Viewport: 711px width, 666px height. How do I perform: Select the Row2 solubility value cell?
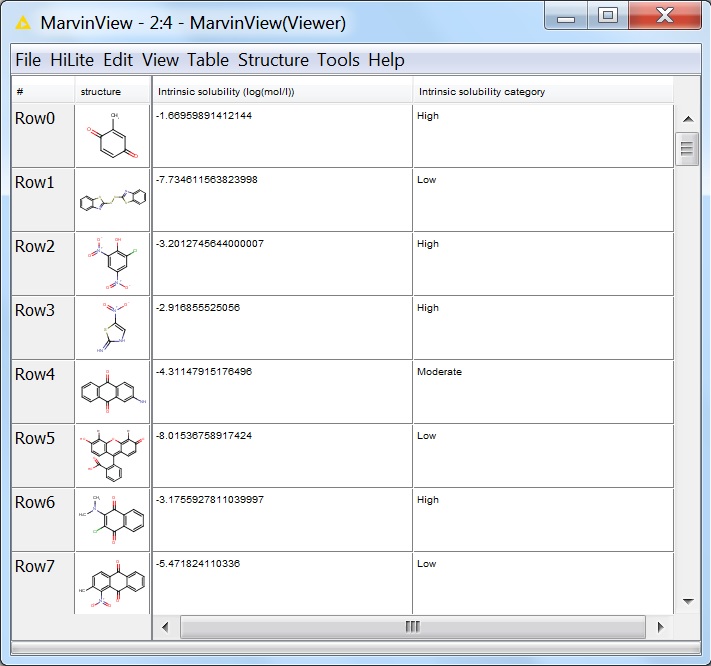282,264
